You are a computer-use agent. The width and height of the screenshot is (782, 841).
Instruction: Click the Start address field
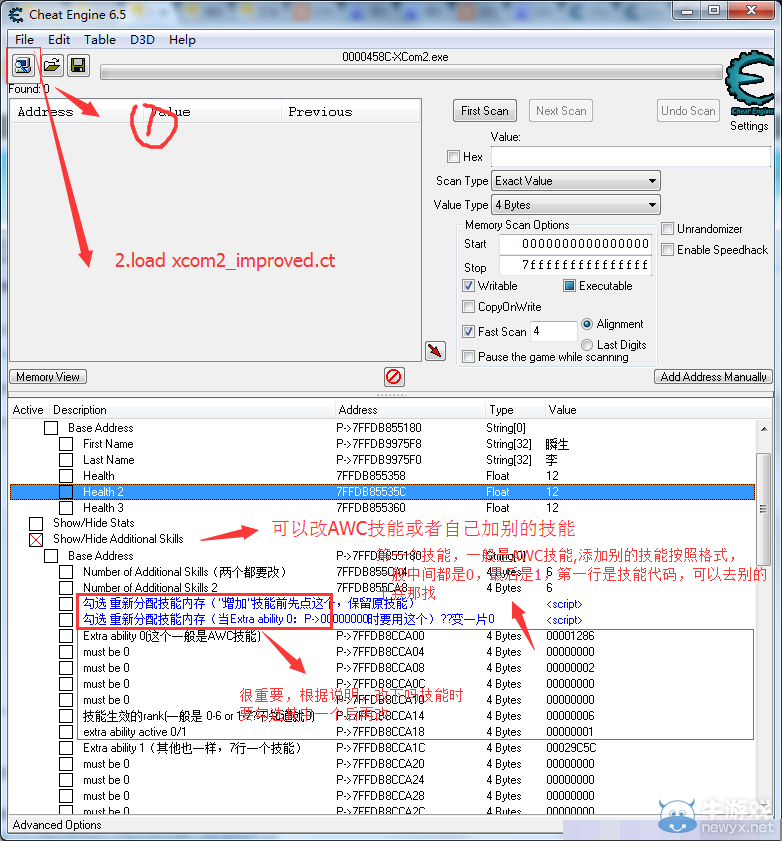tap(576, 244)
